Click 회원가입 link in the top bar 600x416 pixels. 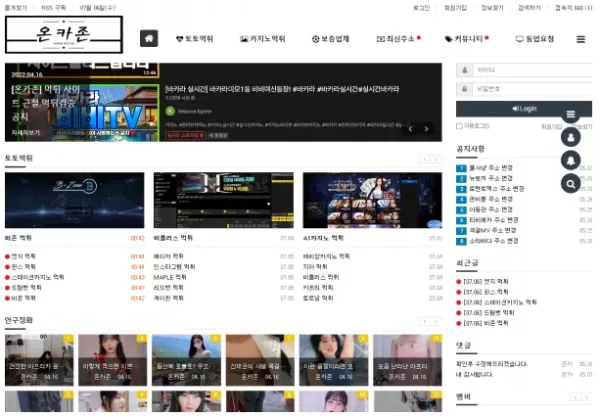pos(455,8)
